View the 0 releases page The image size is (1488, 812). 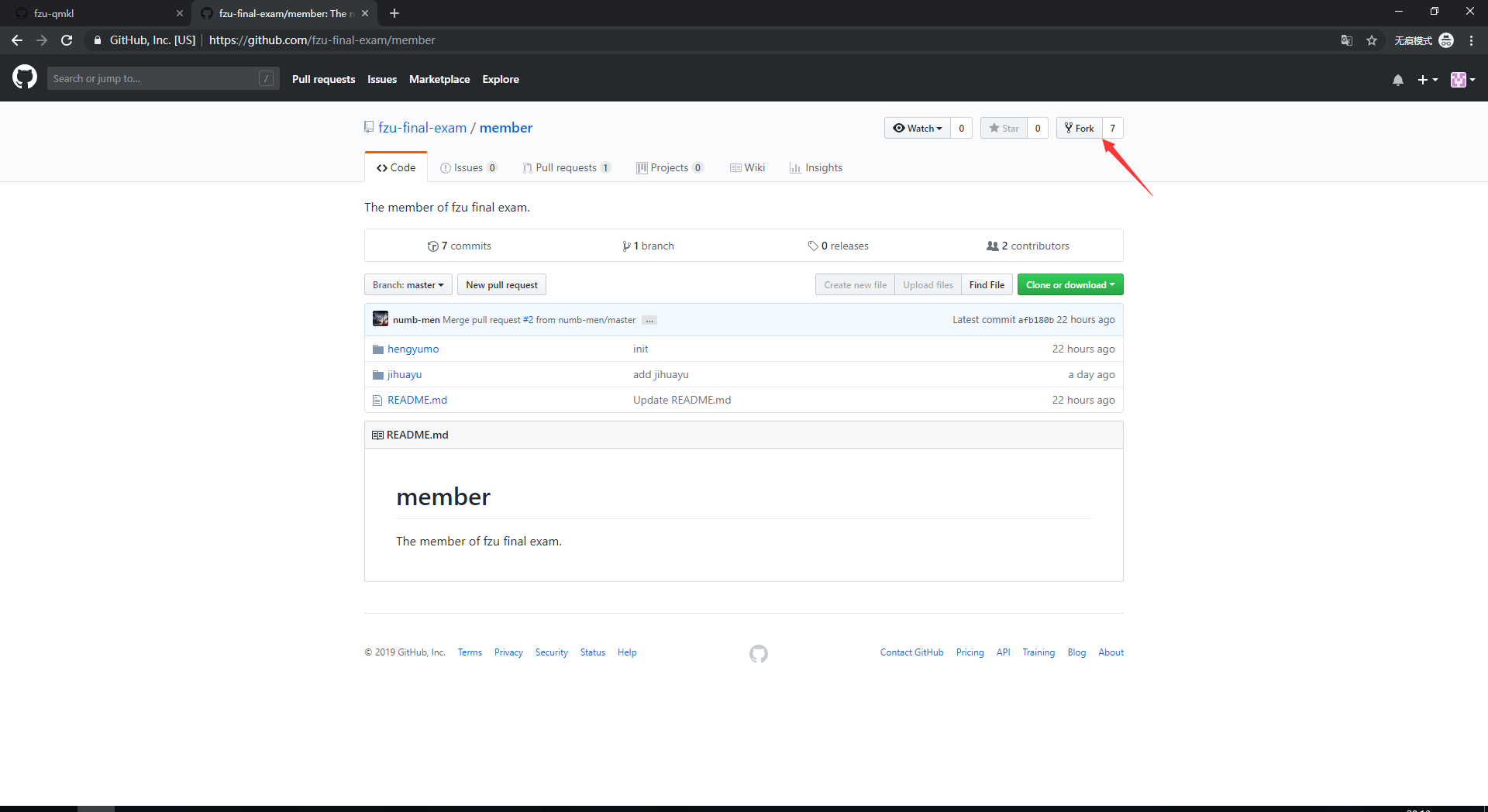(x=838, y=246)
